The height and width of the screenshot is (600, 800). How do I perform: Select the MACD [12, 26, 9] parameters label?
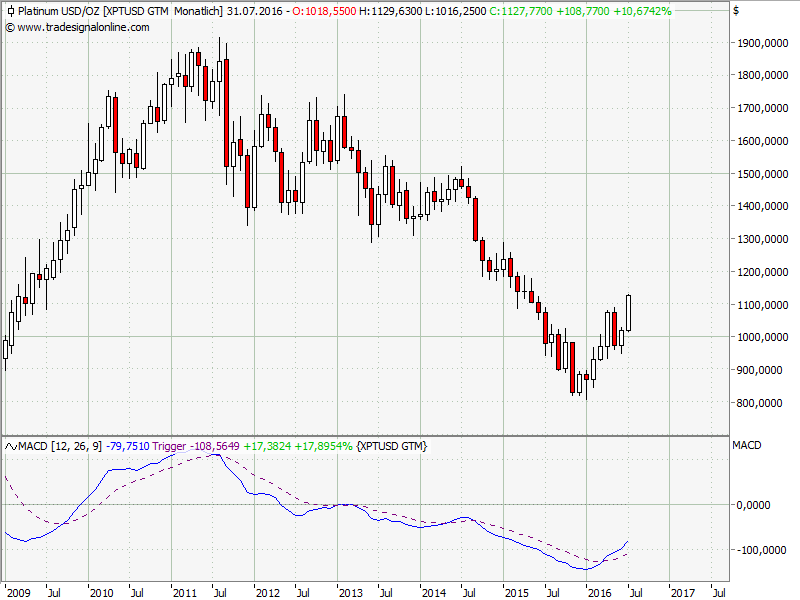coord(60,444)
